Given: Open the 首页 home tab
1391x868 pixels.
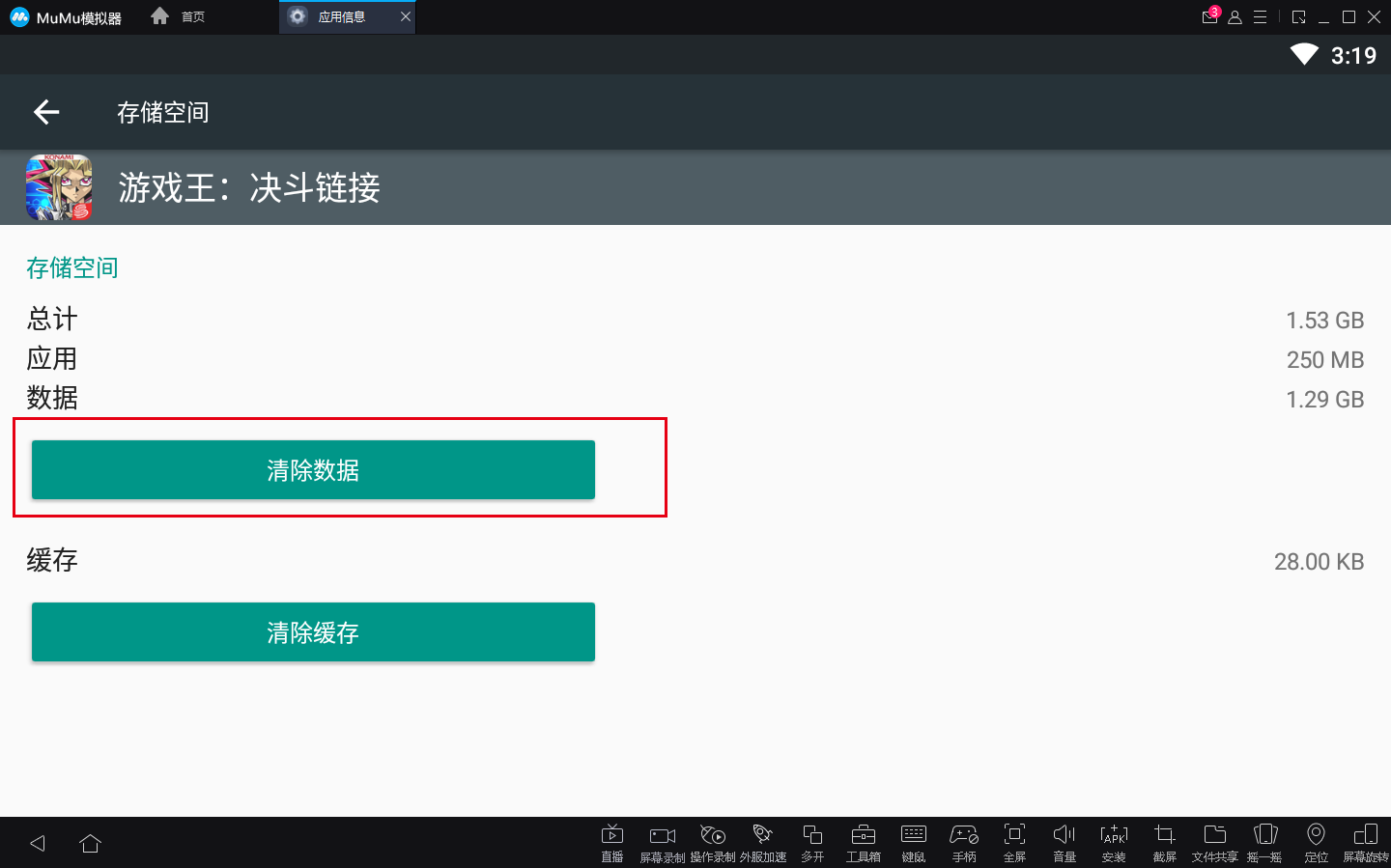Looking at the screenshot, I should coord(179,16).
